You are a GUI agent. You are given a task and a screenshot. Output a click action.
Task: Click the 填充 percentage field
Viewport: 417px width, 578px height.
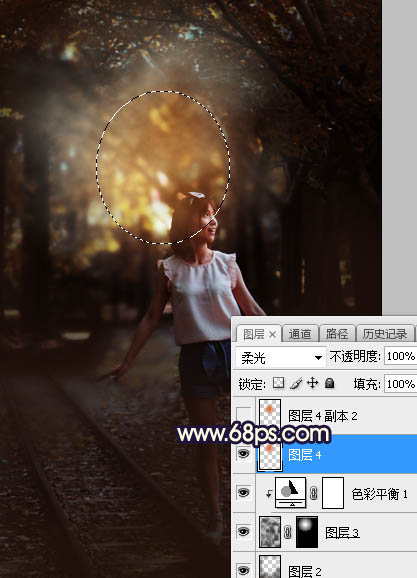400,384
